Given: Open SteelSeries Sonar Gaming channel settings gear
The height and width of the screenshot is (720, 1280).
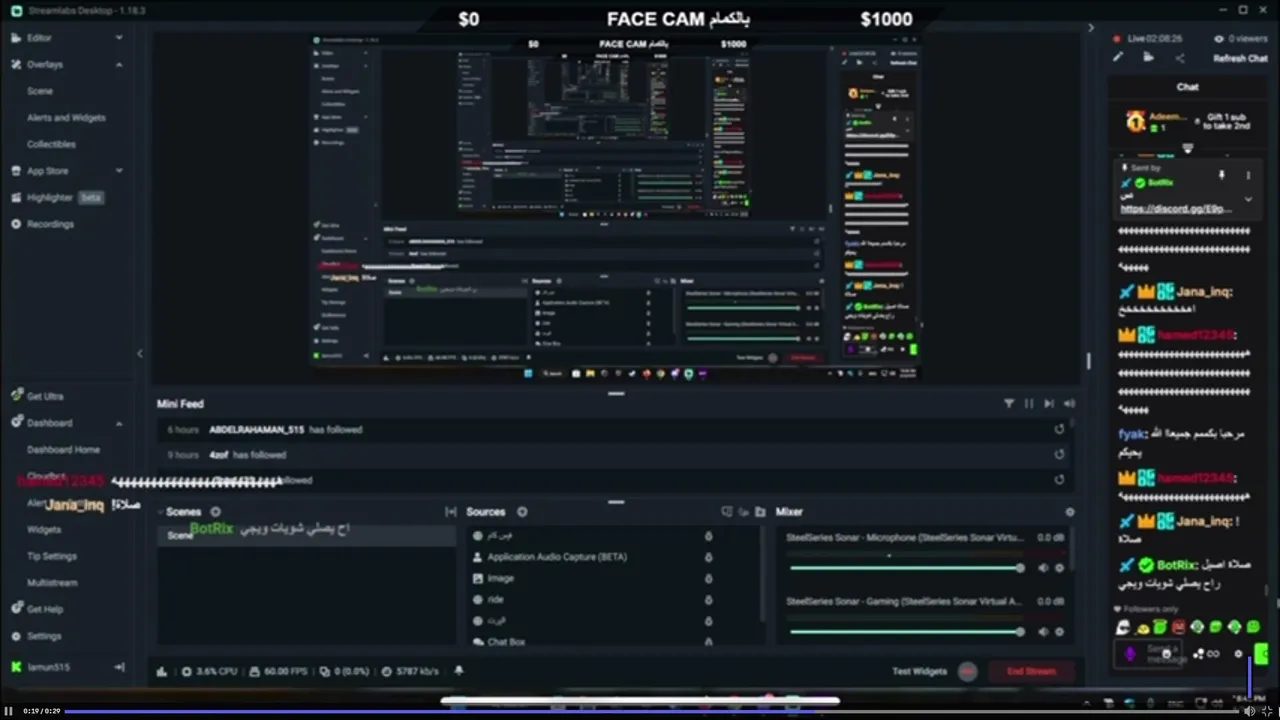Looking at the screenshot, I should [1060, 632].
